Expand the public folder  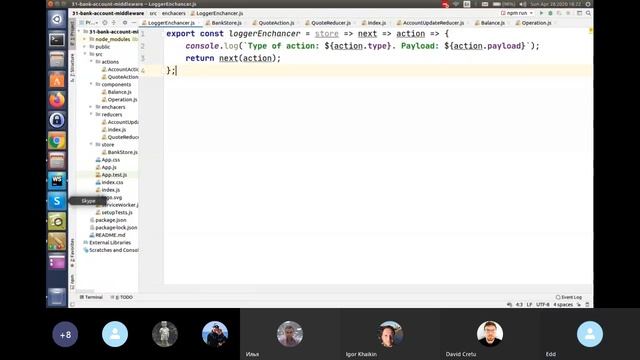pos(85,47)
